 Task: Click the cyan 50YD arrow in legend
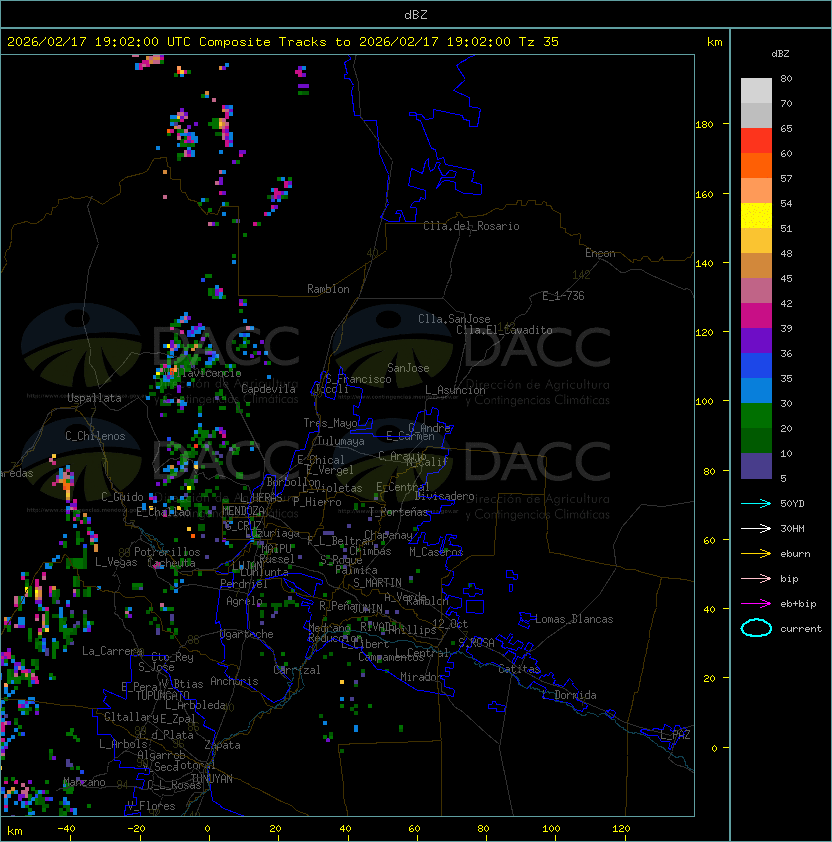[x=756, y=503]
